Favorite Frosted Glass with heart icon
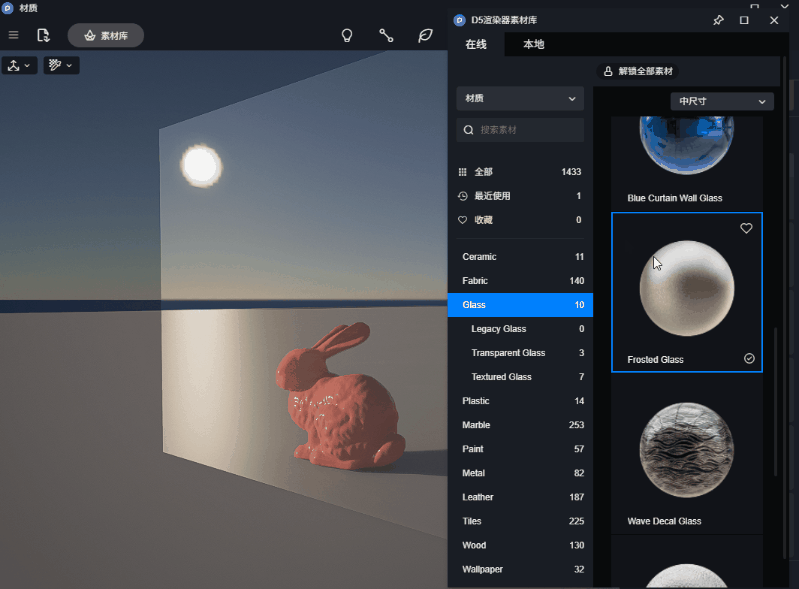 pos(746,229)
